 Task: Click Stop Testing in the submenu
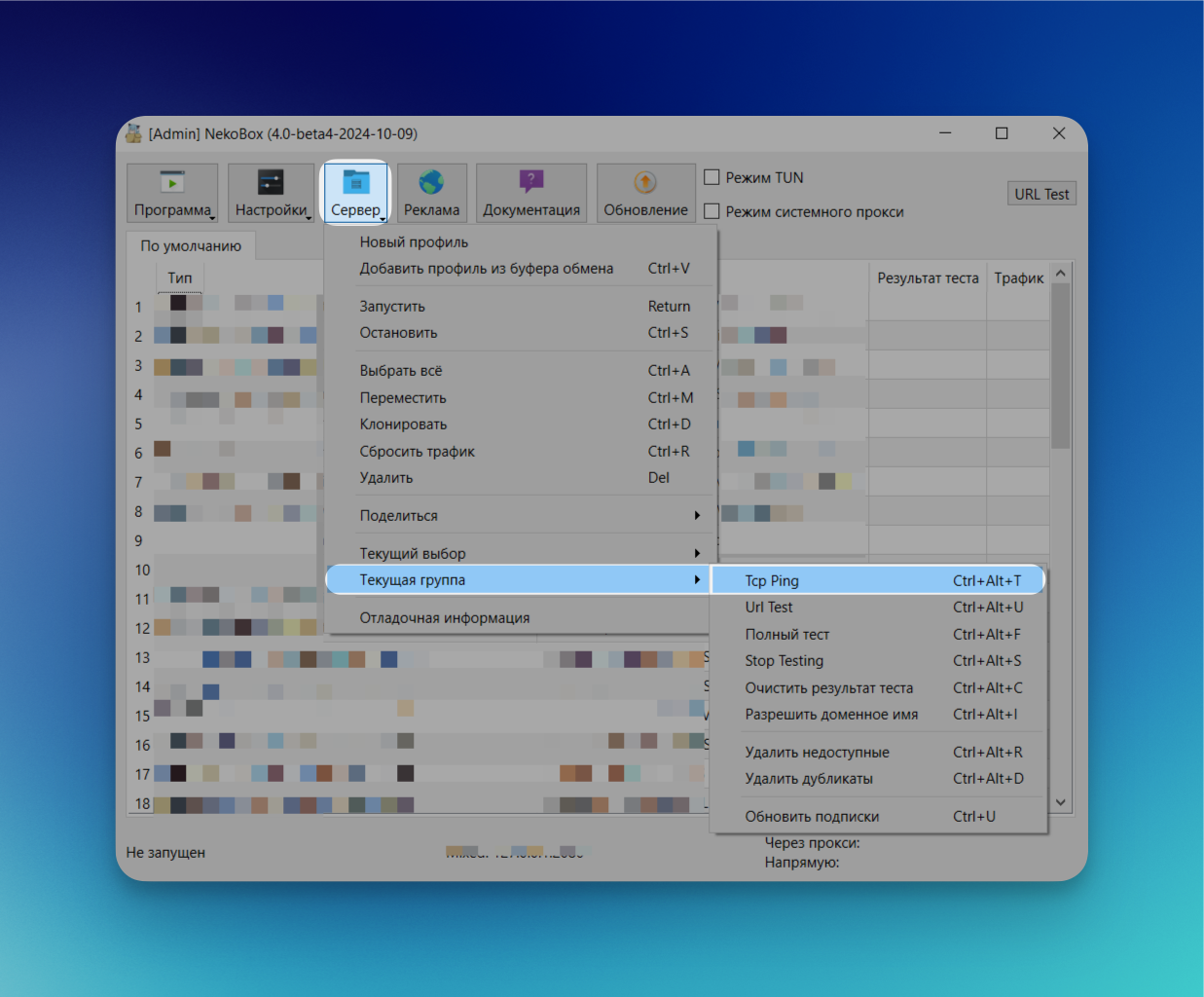pos(879,661)
